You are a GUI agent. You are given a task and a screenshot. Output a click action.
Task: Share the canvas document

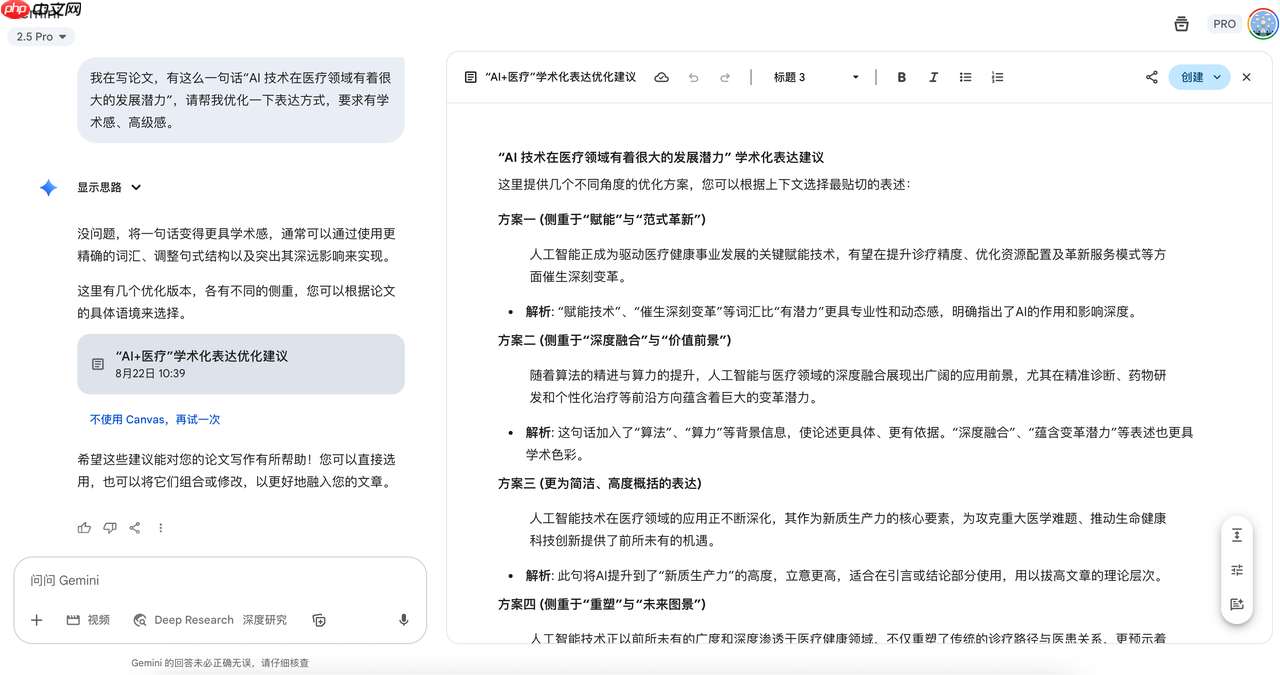[1151, 77]
